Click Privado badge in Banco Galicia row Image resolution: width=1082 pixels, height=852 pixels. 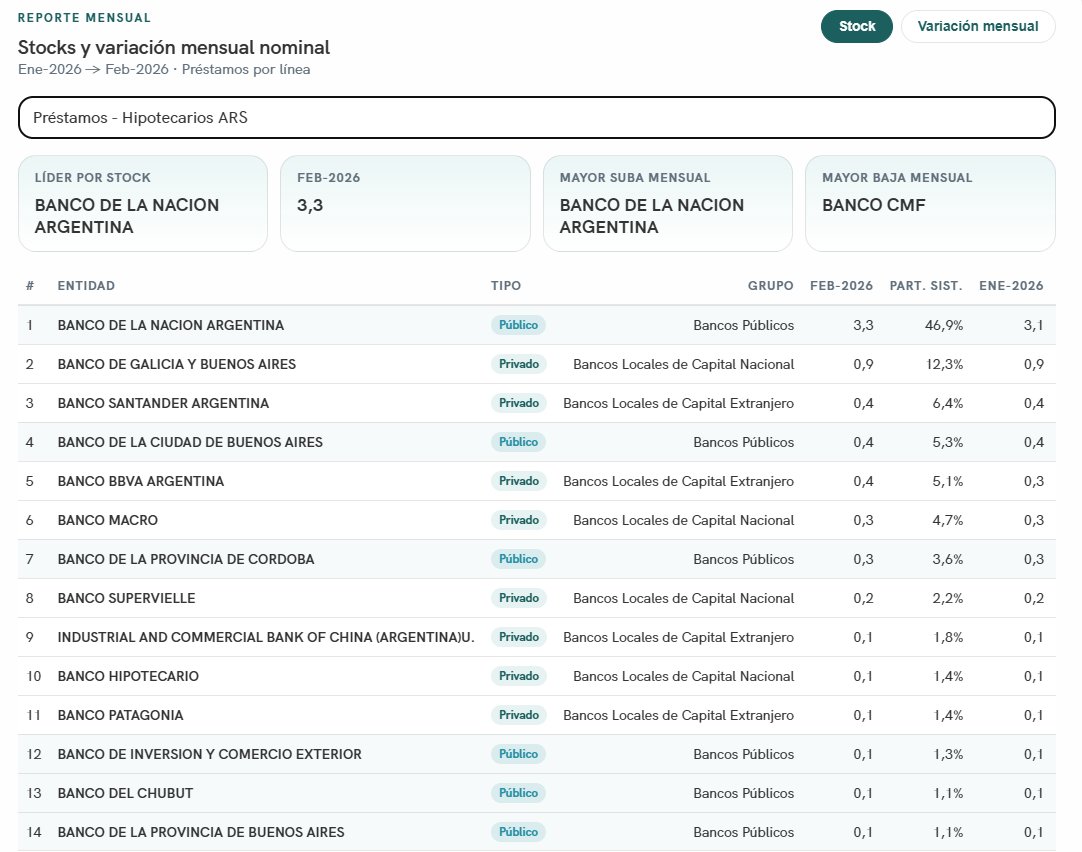518,364
